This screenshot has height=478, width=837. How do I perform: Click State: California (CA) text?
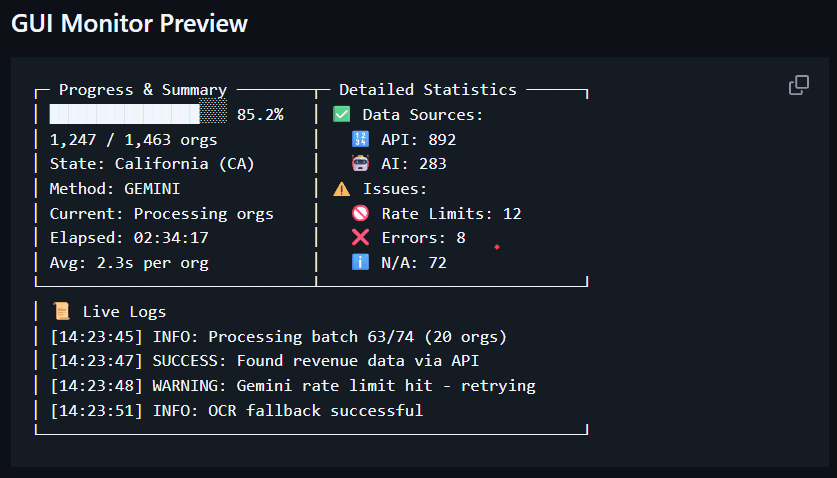[x=152, y=164]
